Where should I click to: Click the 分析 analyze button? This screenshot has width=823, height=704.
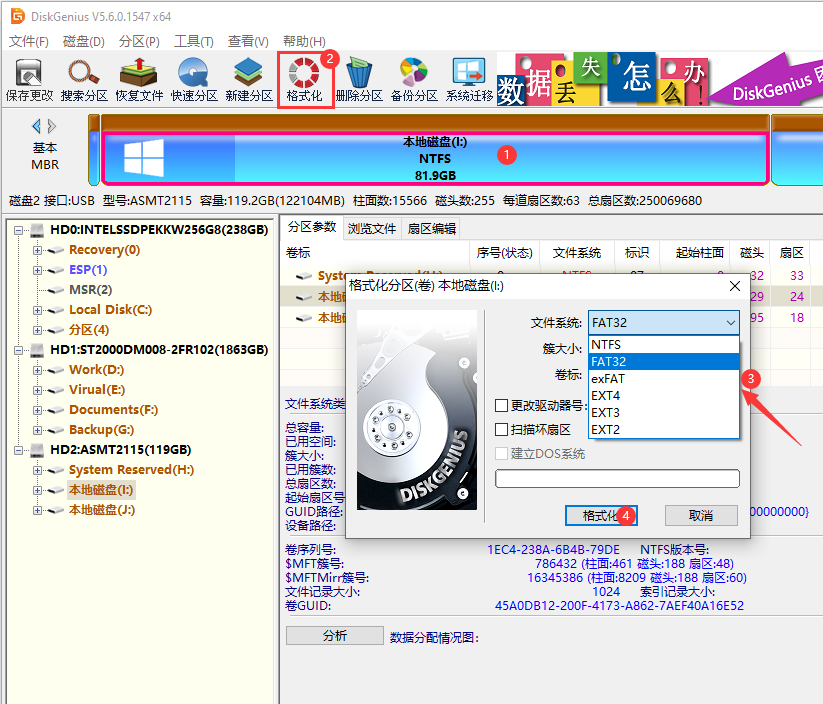(335, 636)
